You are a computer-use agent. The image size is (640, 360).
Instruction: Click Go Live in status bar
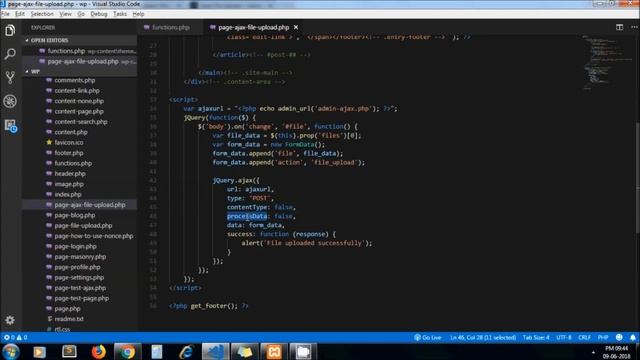point(428,338)
